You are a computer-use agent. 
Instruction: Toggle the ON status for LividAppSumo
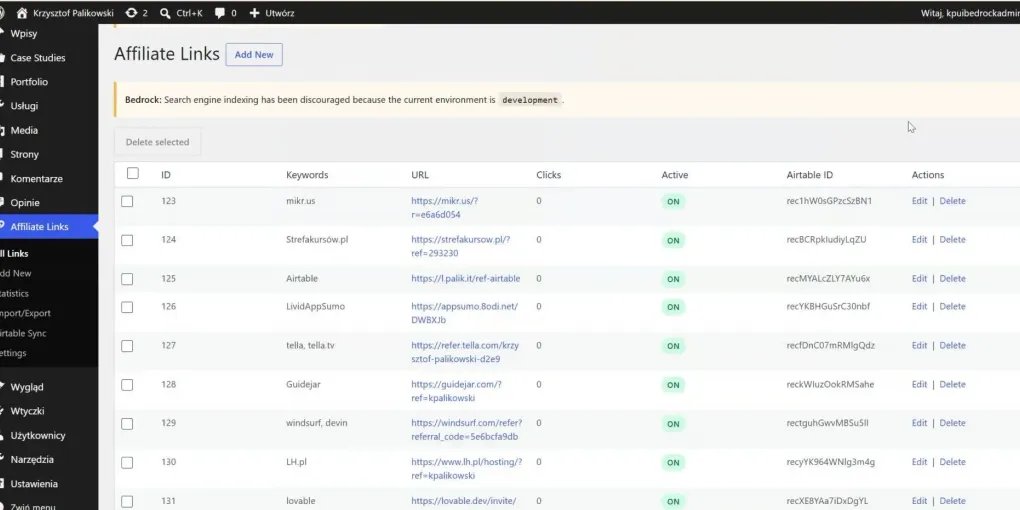click(673, 307)
